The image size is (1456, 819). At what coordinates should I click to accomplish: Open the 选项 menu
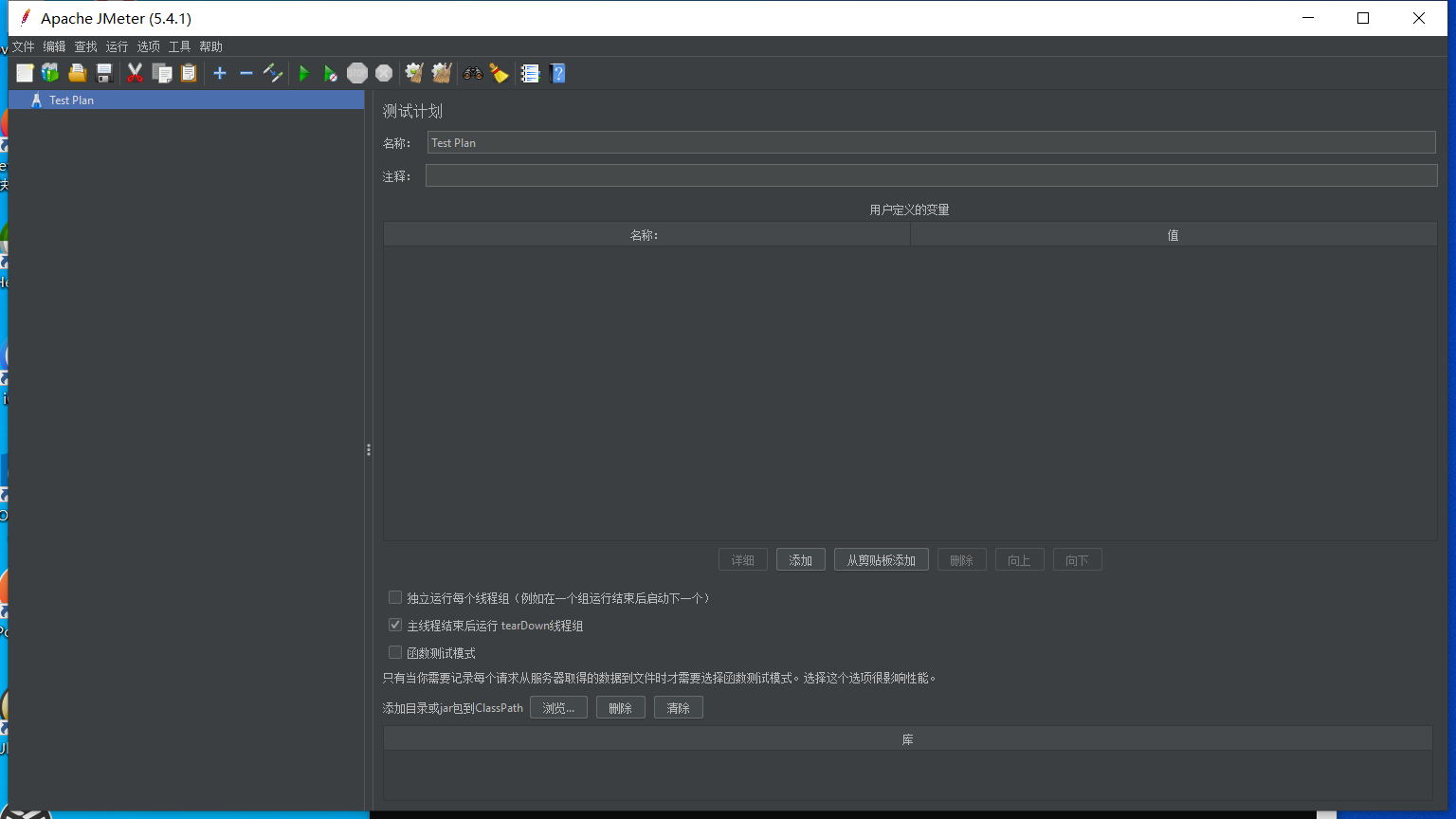coord(148,46)
